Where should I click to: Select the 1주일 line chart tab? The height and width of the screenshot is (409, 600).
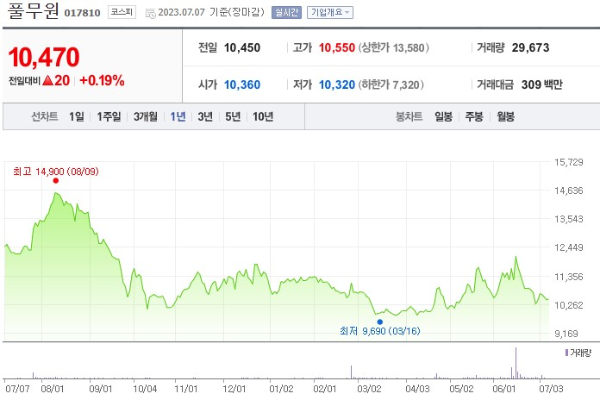tap(109, 116)
